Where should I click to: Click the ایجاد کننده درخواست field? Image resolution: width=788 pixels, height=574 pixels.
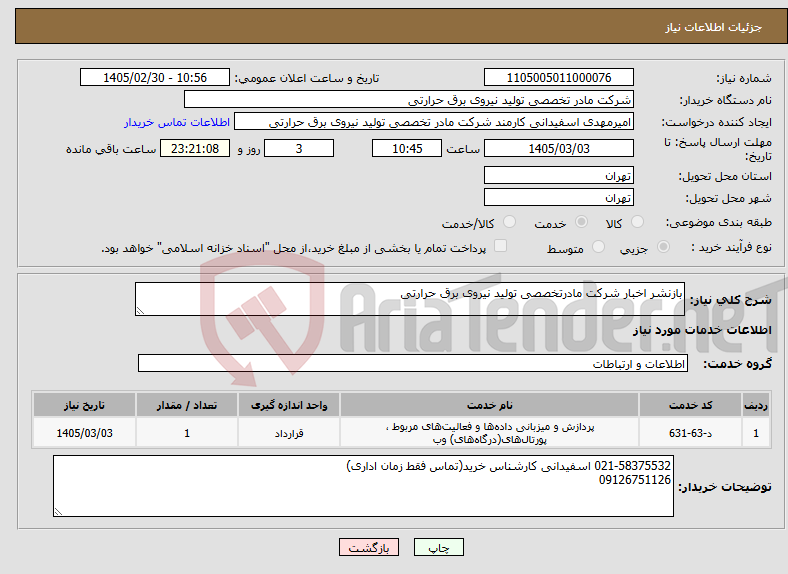(434, 122)
